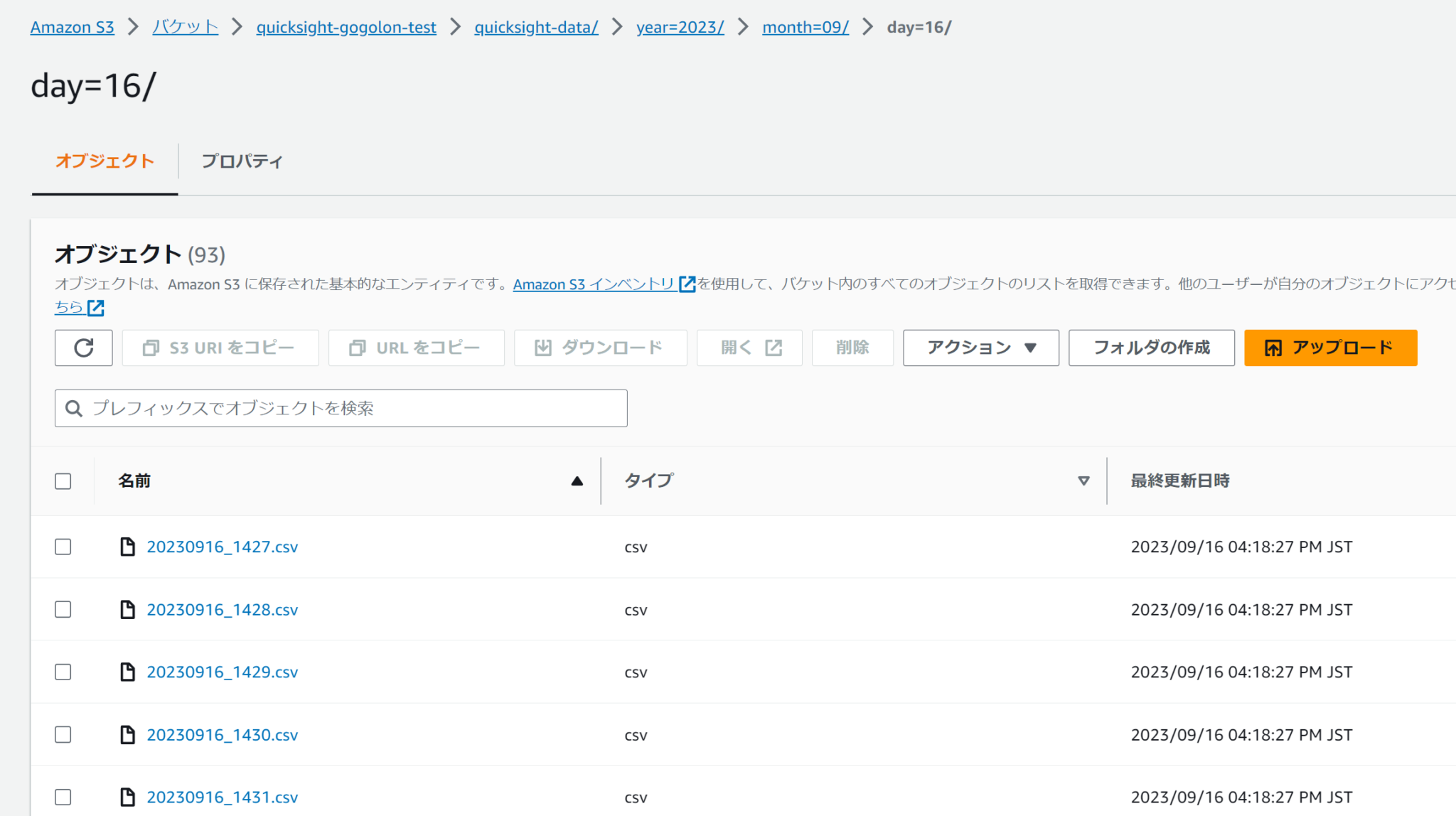The width and height of the screenshot is (1456, 816).
Task: Sort by name using the ascending arrow
Action: (577, 481)
